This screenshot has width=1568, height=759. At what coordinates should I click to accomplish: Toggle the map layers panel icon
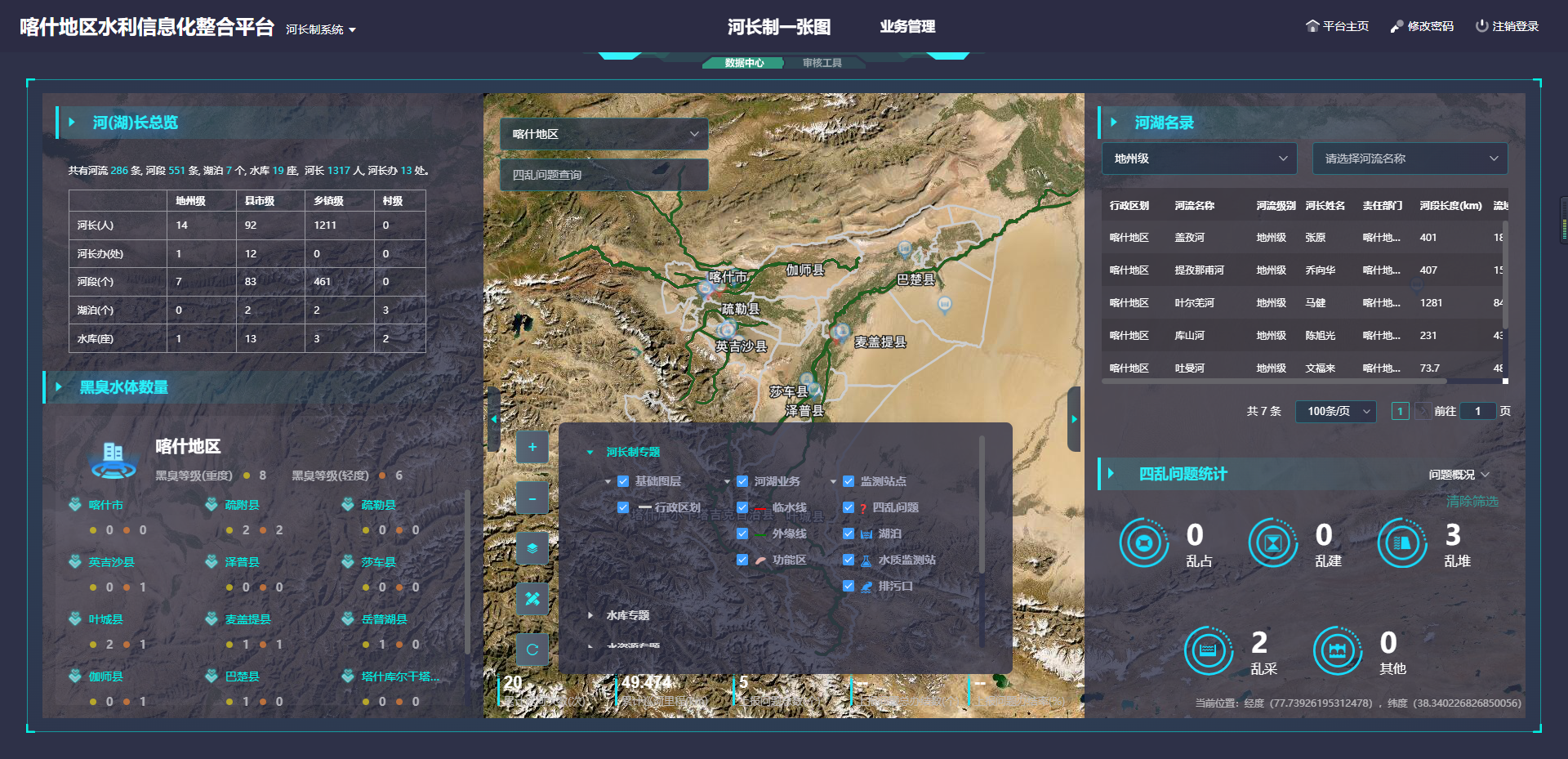[x=532, y=548]
